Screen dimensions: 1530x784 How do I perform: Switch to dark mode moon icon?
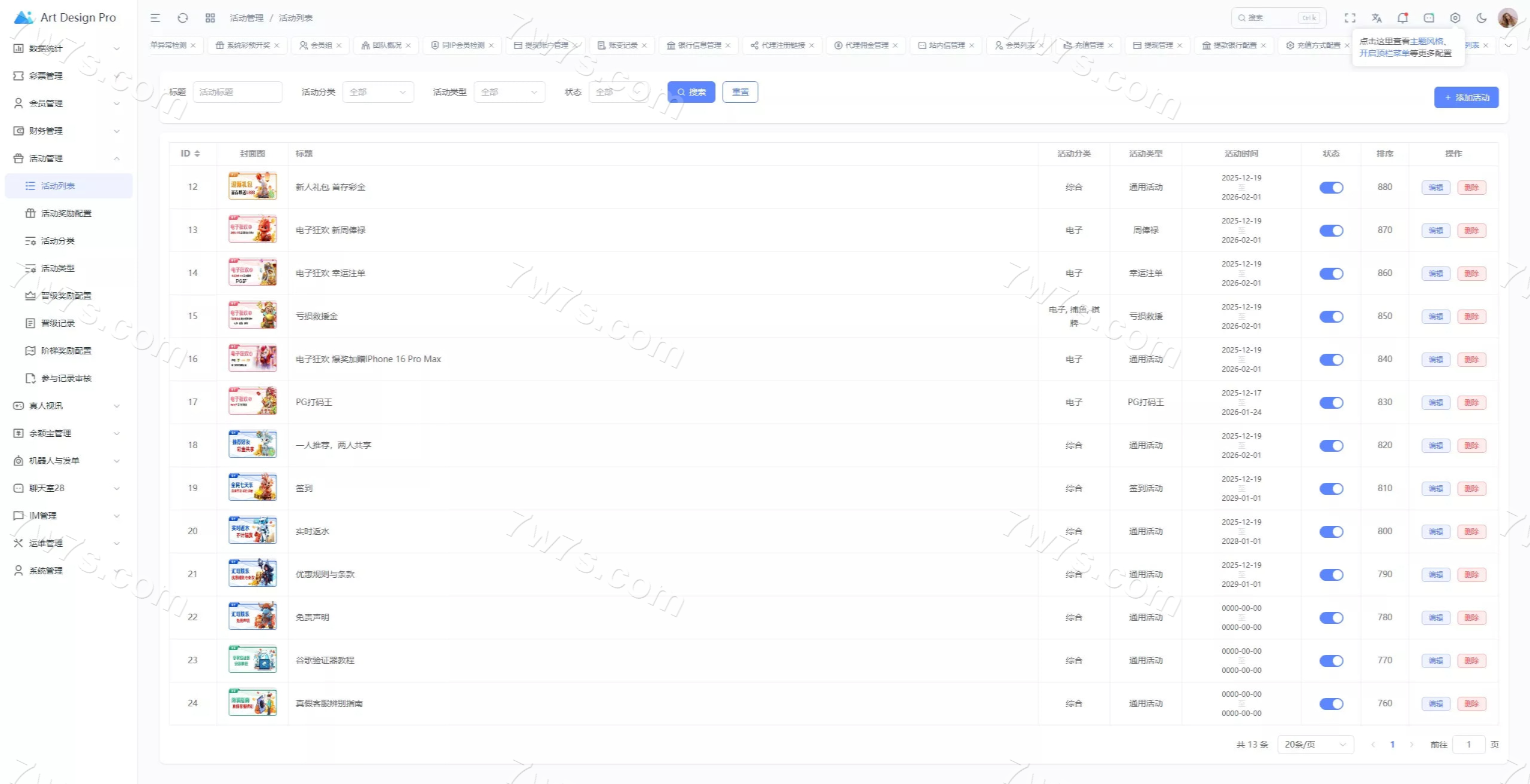pos(1482,18)
